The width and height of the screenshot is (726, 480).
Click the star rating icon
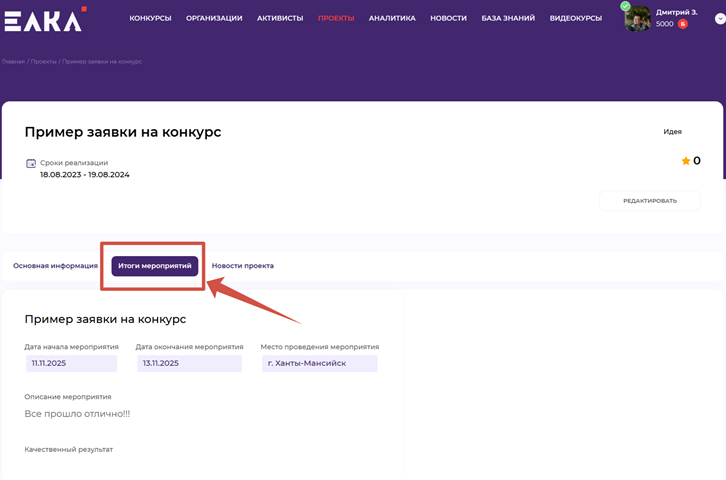pos(686,161)
